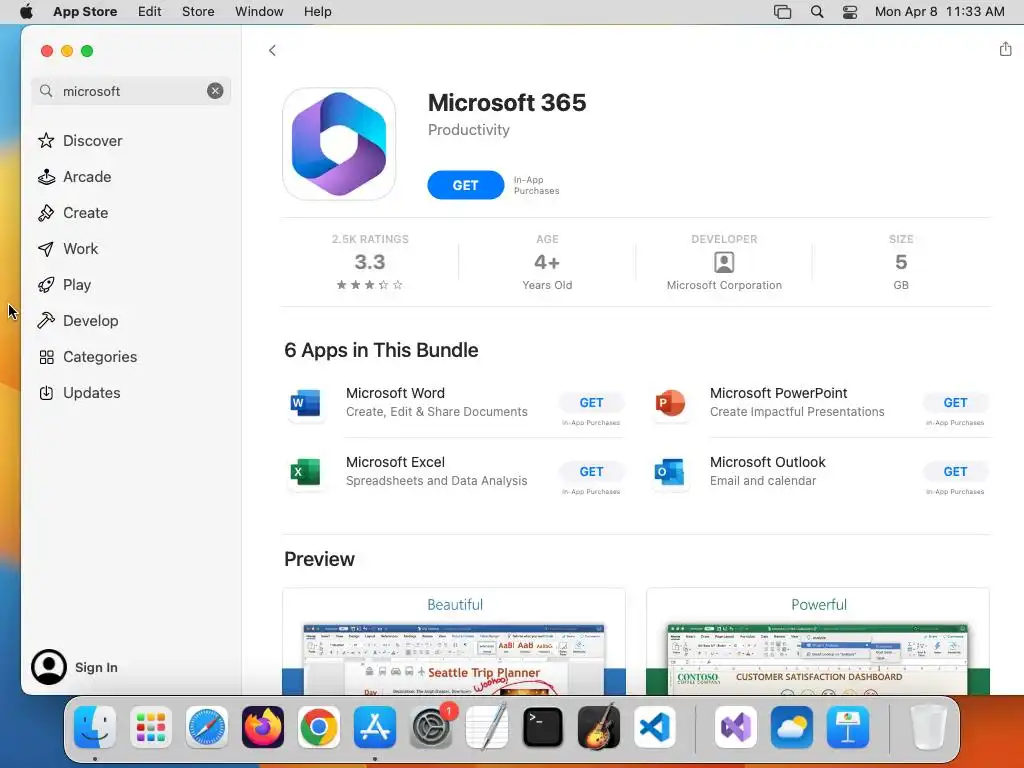
Task: Open Control Center in menu bar
Action: click(x=850, y=12)
